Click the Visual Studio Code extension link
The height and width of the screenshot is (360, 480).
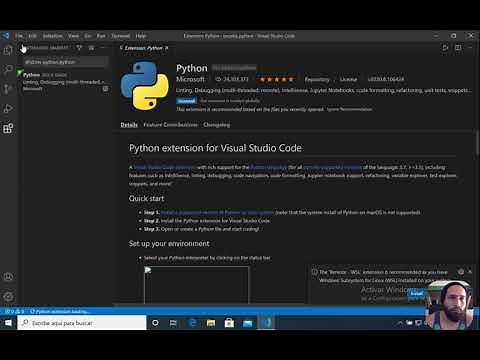pos(164,167)
